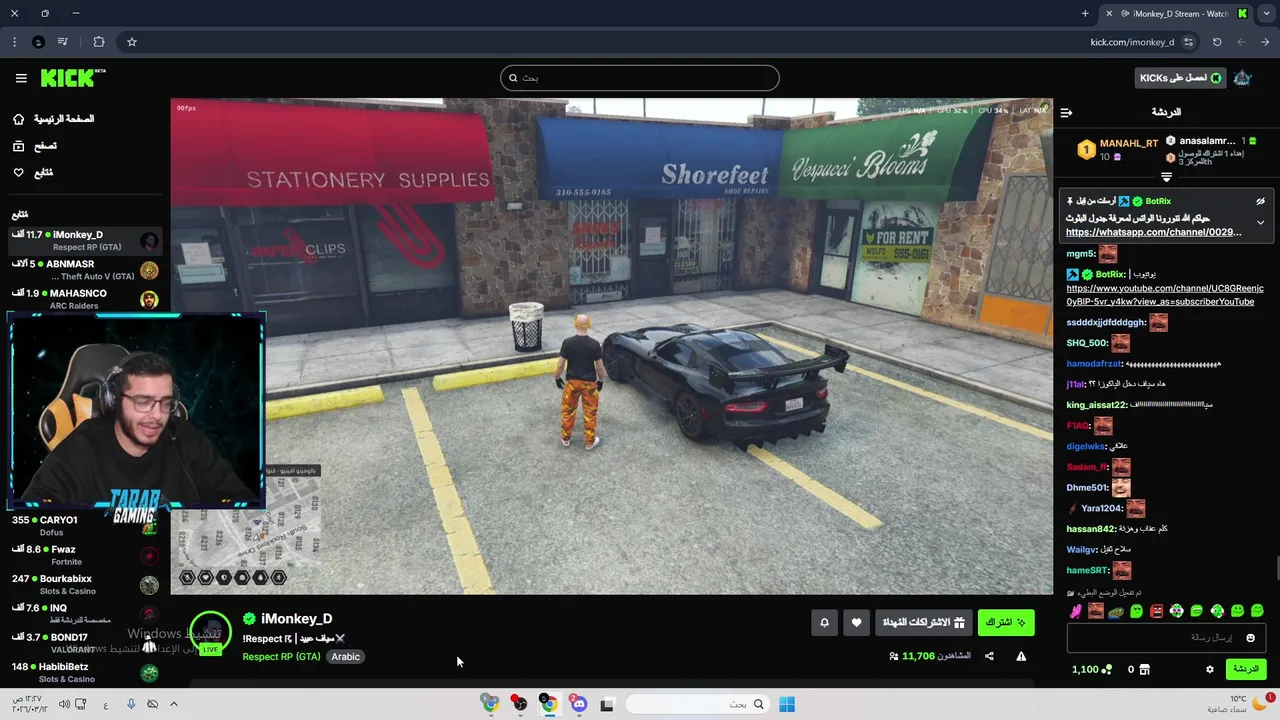1280x720 pixels.
Task: Click MANAHL_RT top gifter name
Action: pyautogui.click(x=1129, y=144)
